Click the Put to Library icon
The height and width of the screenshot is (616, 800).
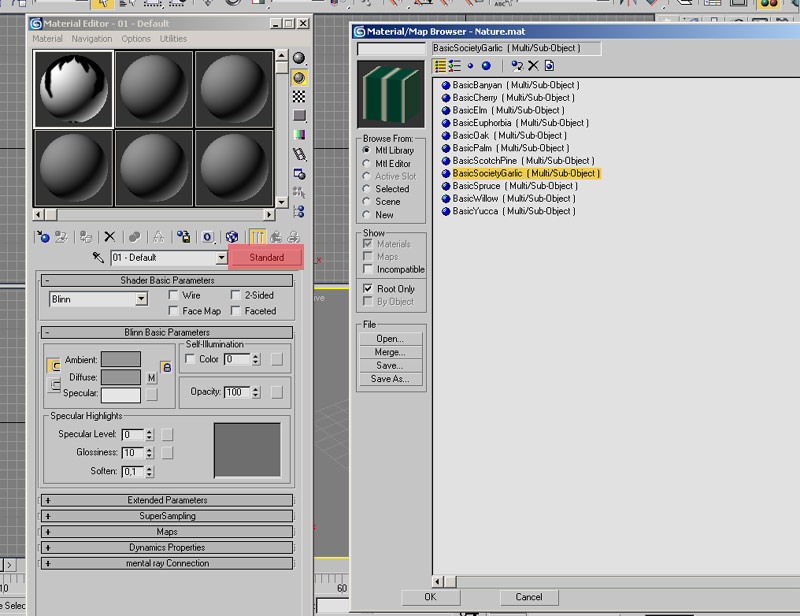pyautogui.click(x=183, y=237)
